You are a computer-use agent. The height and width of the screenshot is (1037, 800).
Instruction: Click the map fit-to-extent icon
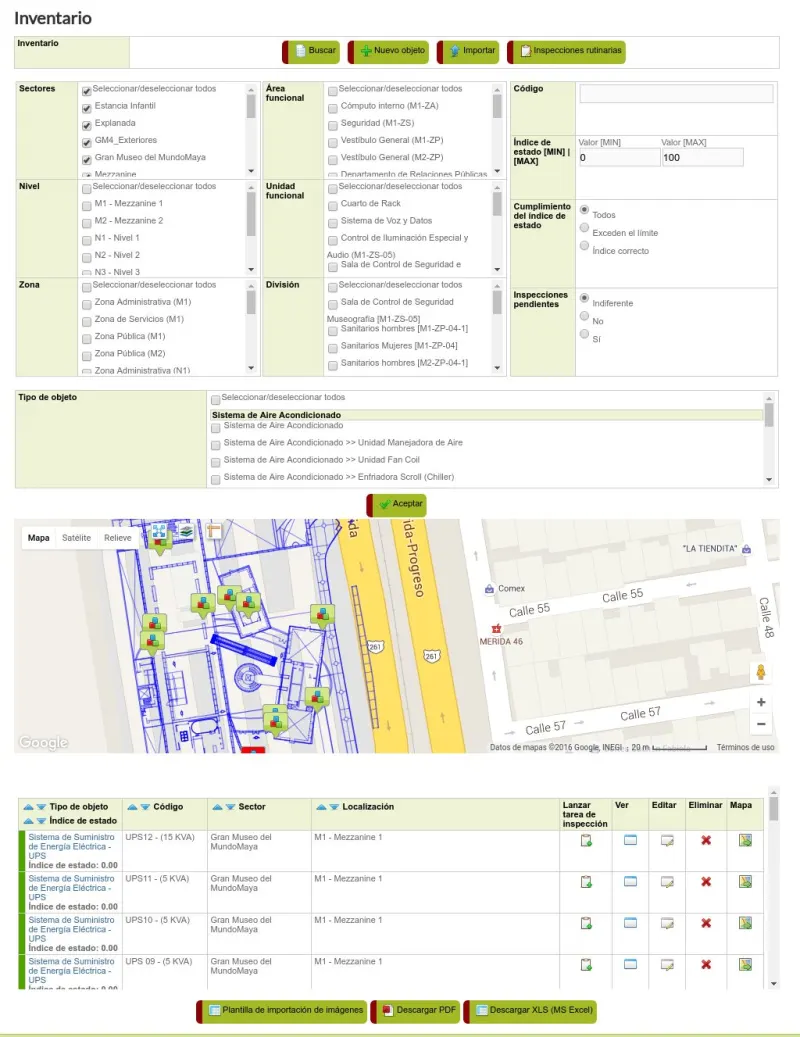click(x=159, y=531)
